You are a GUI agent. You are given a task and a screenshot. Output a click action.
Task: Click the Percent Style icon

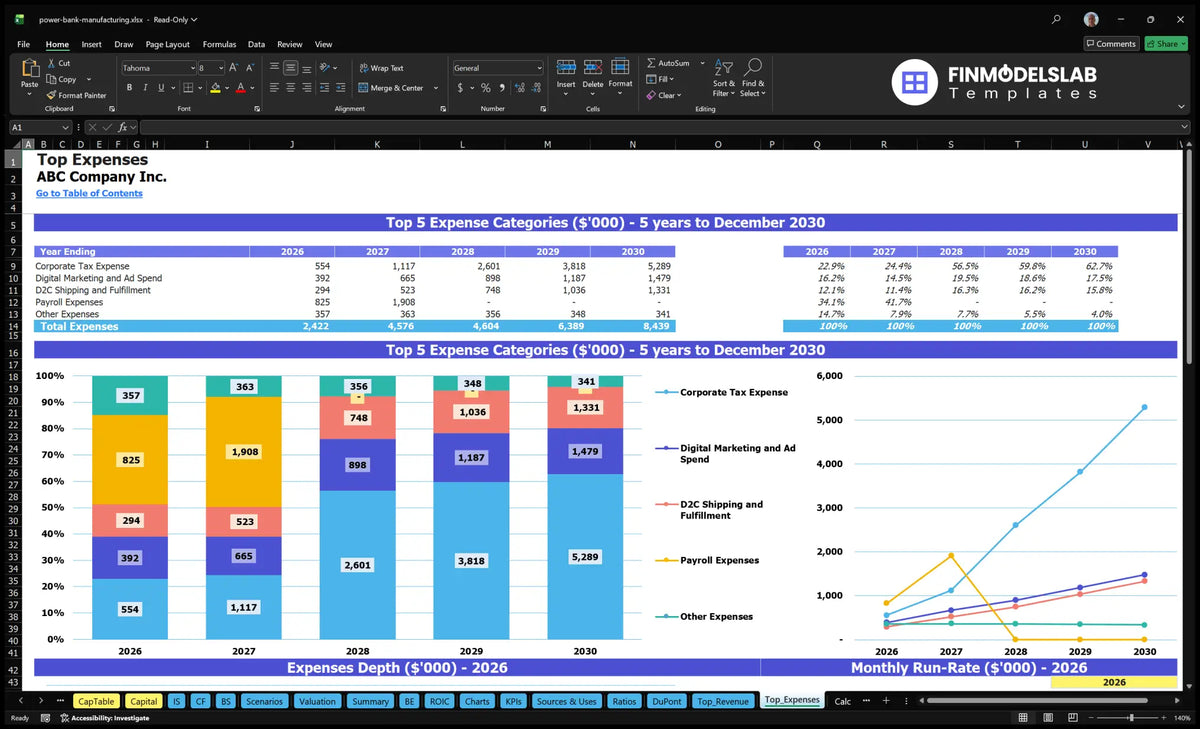(486, 88)
